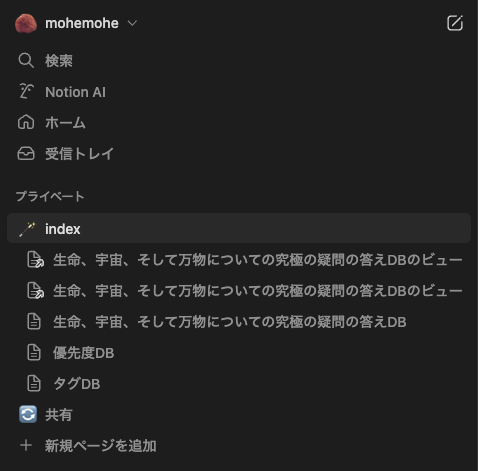Screen dimensions: 478x471
Task: Open 受信トレイ inbox
Action: point(79,154)
